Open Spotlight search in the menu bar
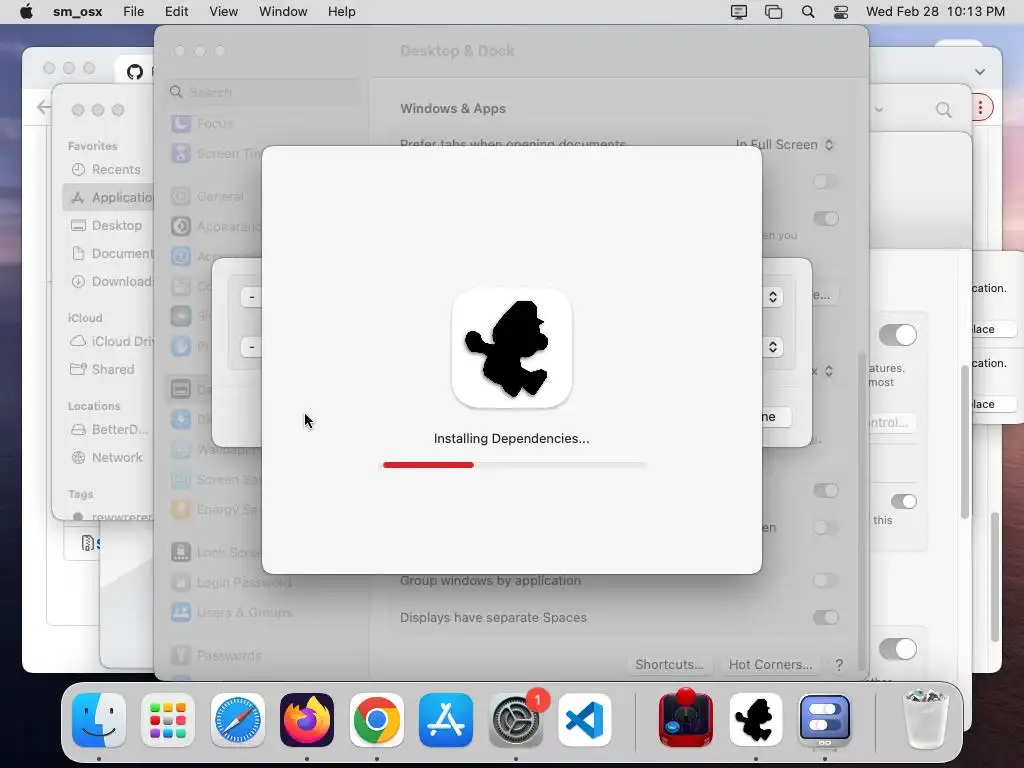Image resolution: width=1024 pixels, height=768 pixels. (808, 12)
